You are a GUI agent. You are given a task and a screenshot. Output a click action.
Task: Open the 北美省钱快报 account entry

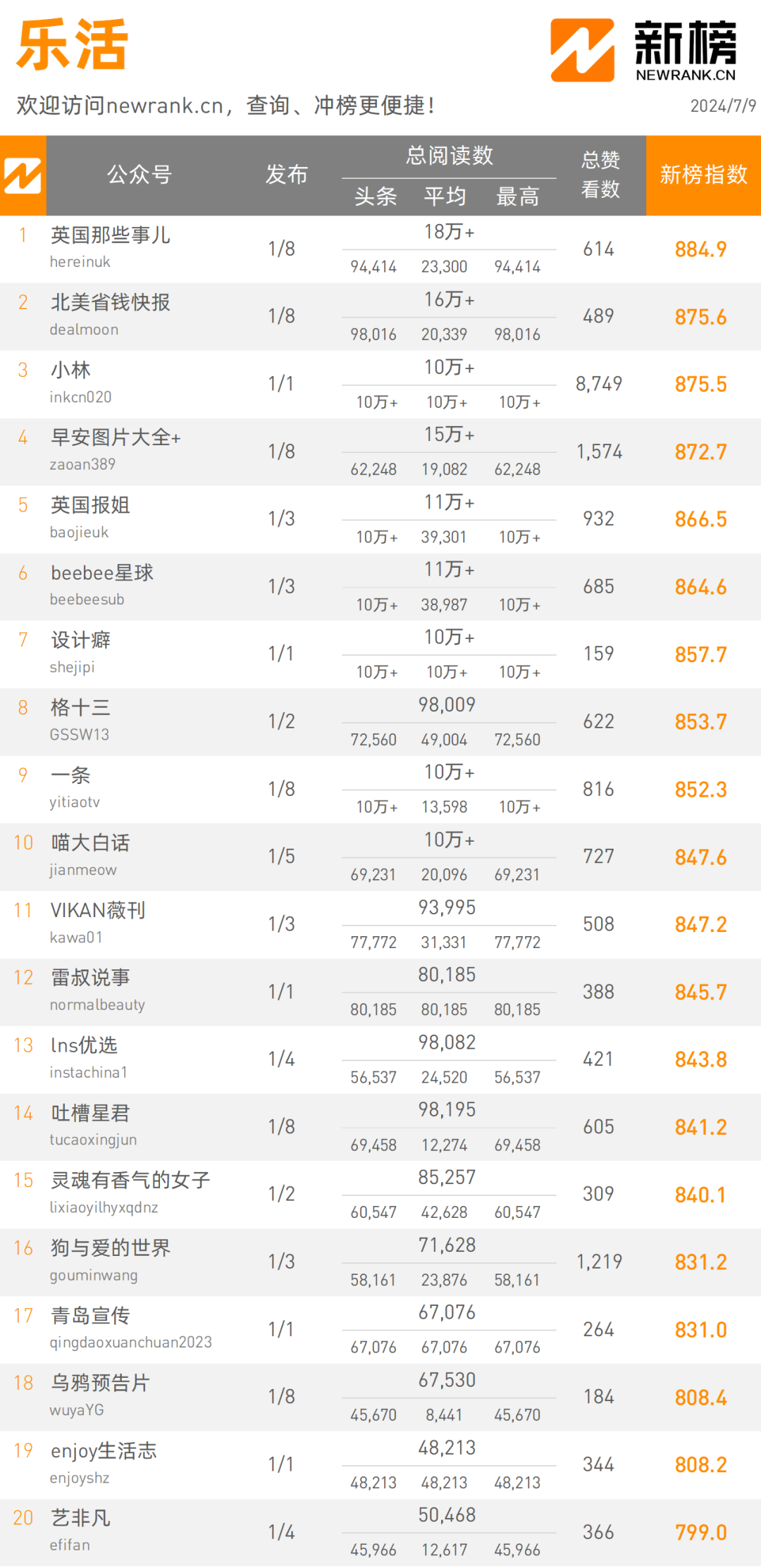pyautogui.click(x=111, y=302)
